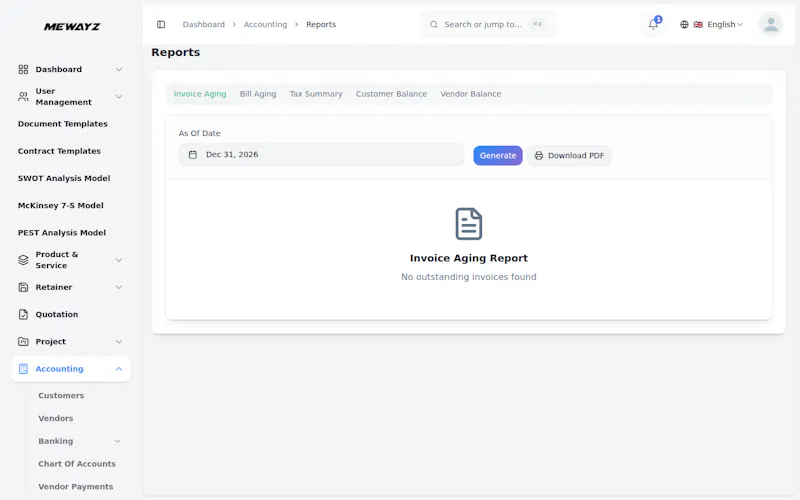Go to Dashboard breadcrumb

[204, 24]
